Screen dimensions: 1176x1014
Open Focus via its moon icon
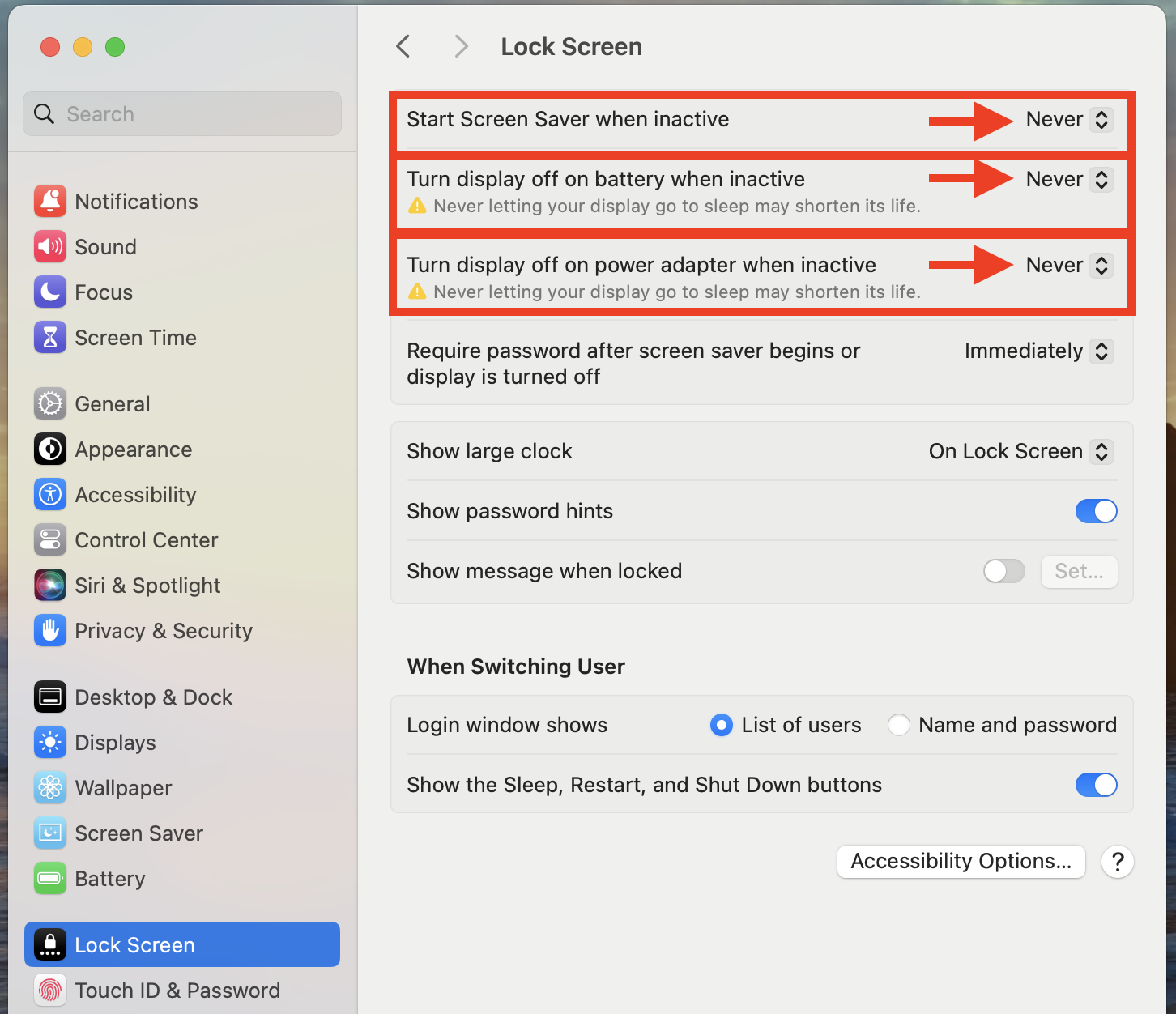(50, 292)
